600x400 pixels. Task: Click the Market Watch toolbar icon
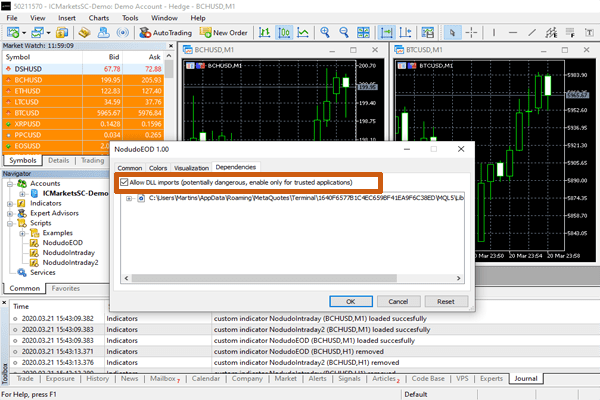pyautogui.click(x=62, y=33)
